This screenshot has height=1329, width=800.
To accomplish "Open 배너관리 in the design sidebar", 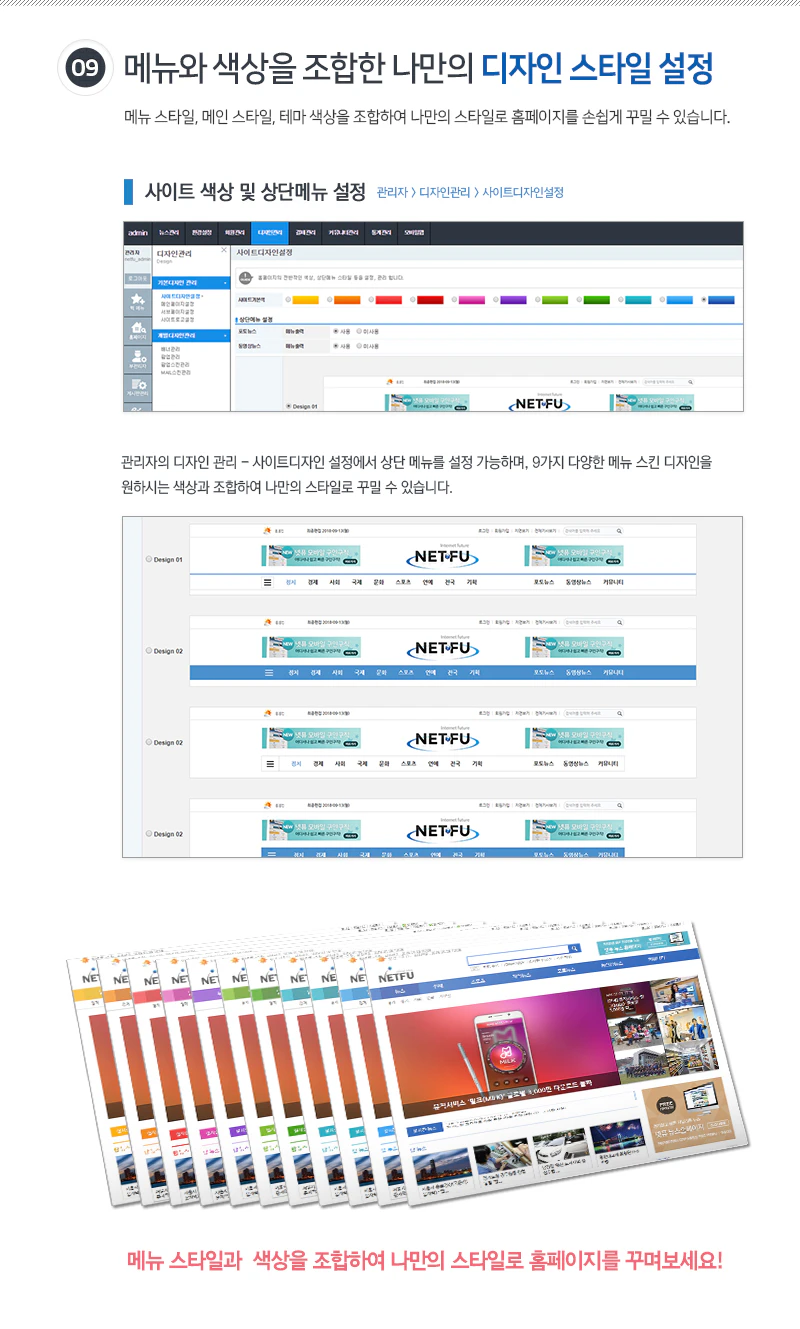I will coord(170,349).
